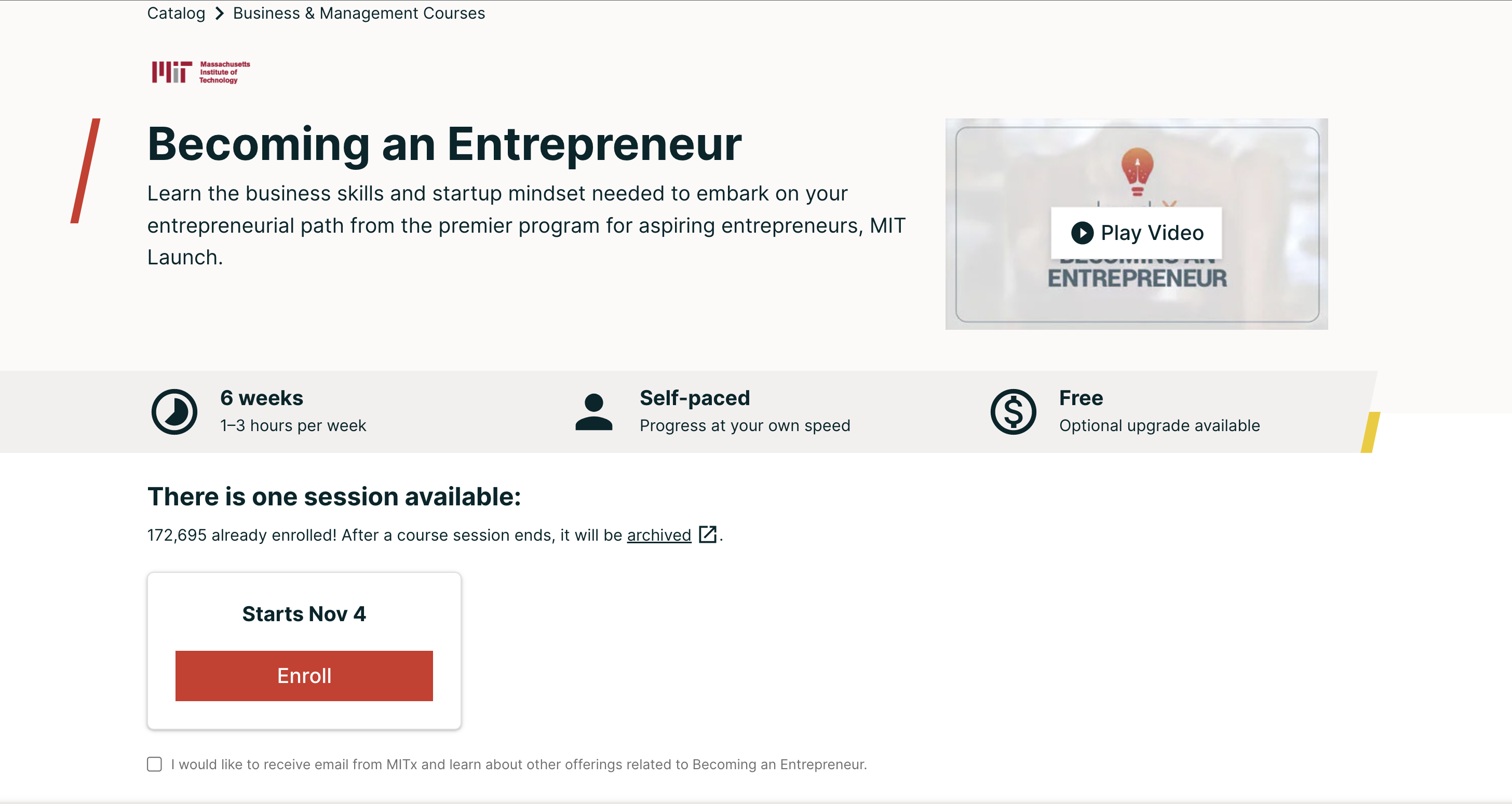Viewport: 1512px width, 804px height.
Task: Click the person icon beside Self-paced
Action: click(593, 412)
